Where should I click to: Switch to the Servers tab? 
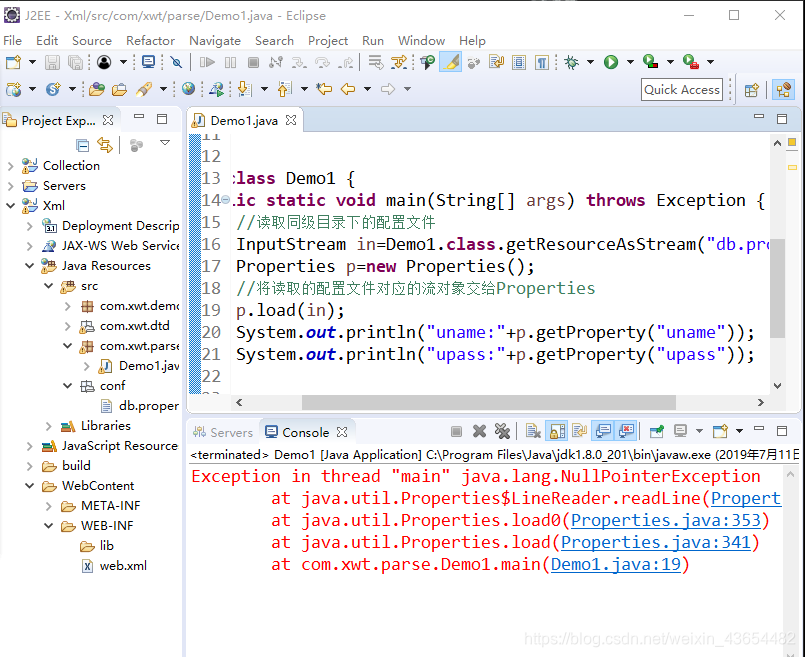tap(223, 433)
